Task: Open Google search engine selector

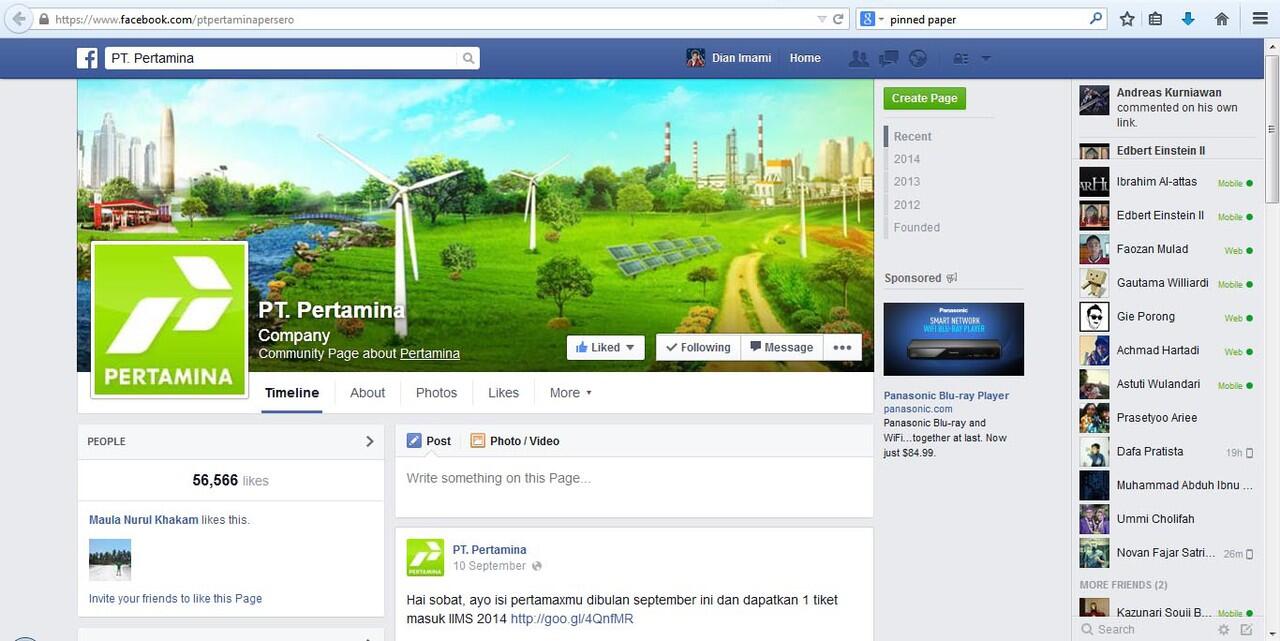Action: [872, 19]
